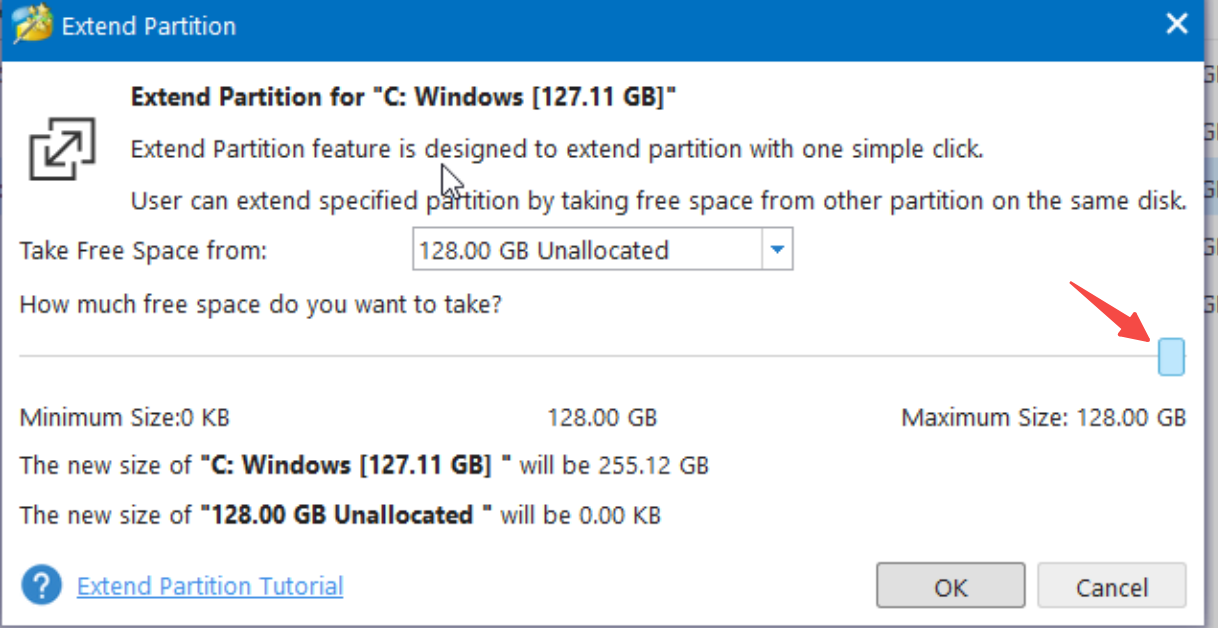Click the 128.00 GB Unallocated combo box

tap(603, 250)
